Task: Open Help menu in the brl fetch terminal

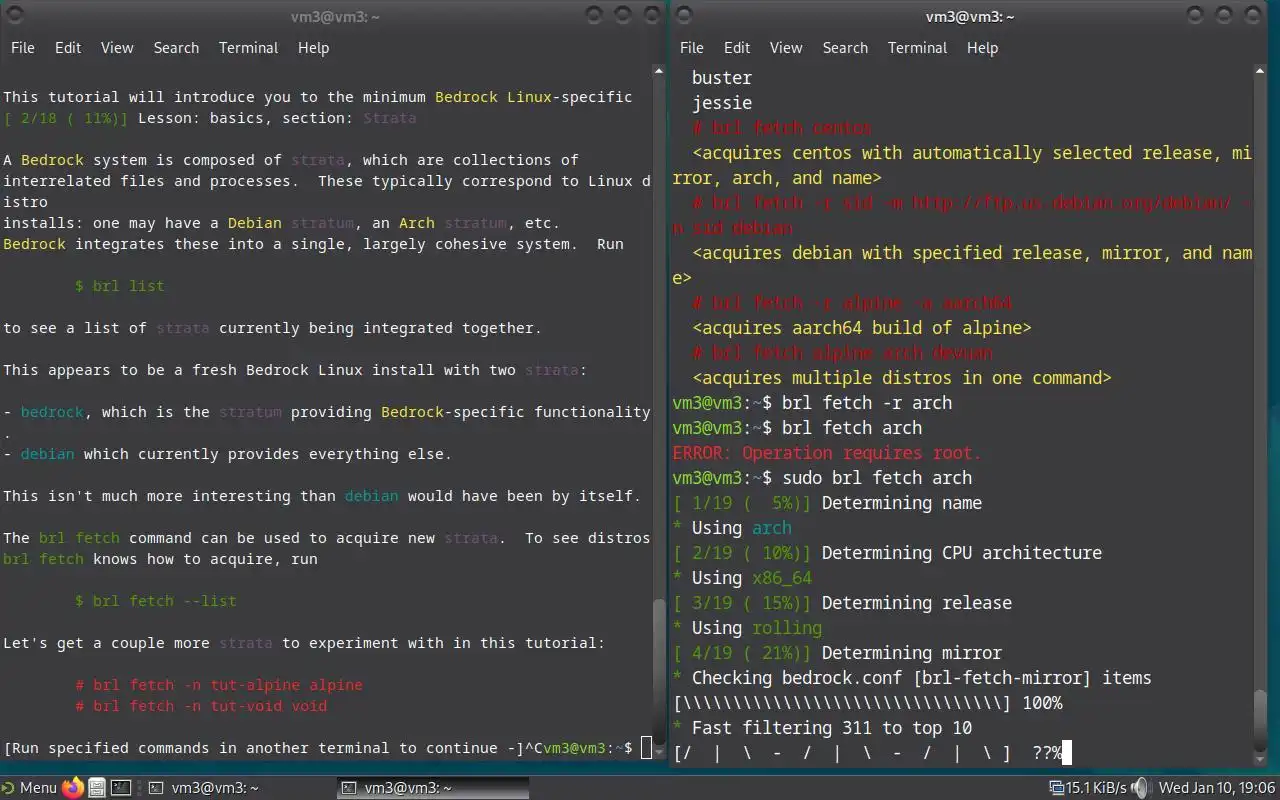Action: coord(982,48)
